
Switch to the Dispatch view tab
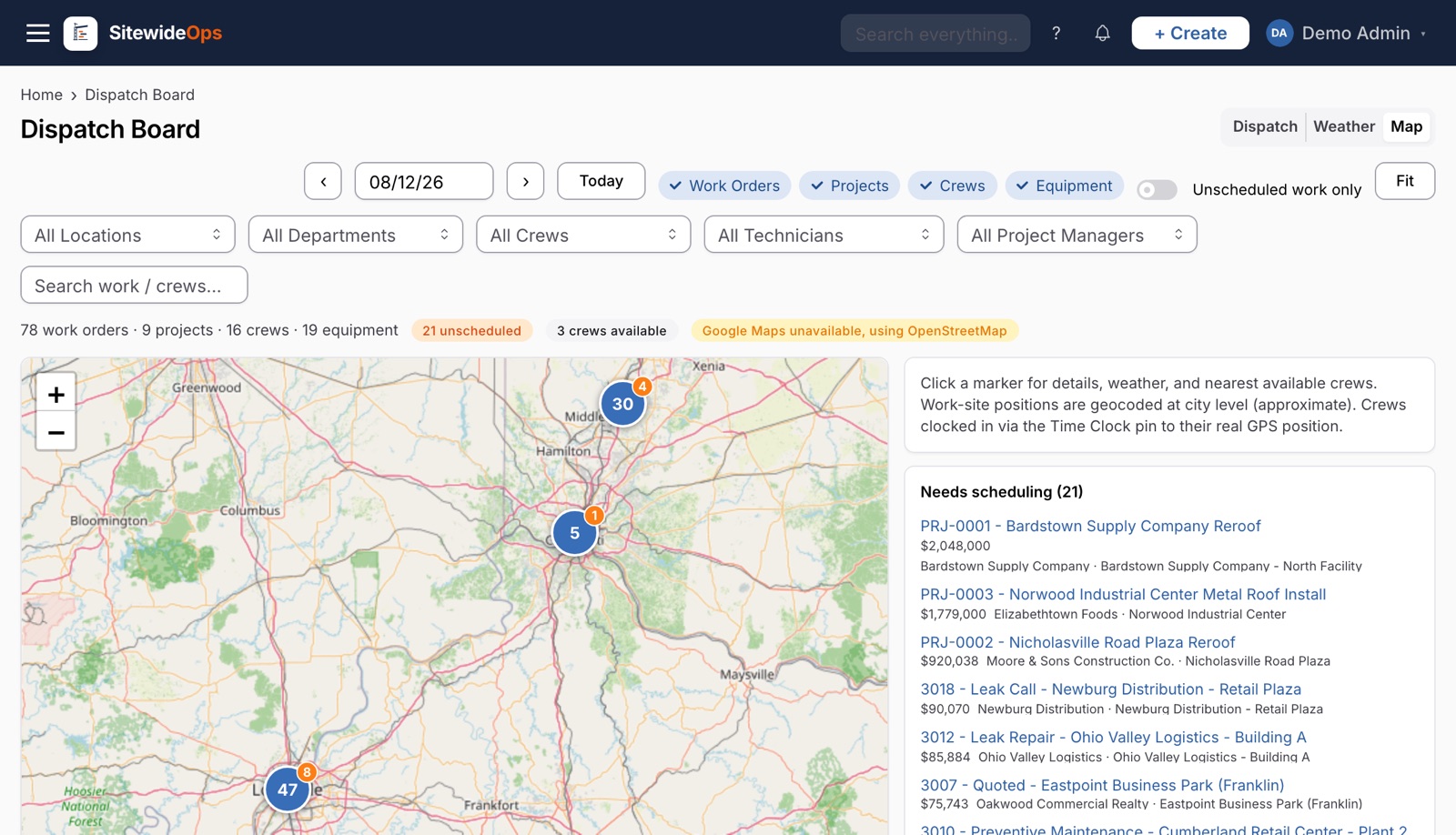click(1265, 126)
